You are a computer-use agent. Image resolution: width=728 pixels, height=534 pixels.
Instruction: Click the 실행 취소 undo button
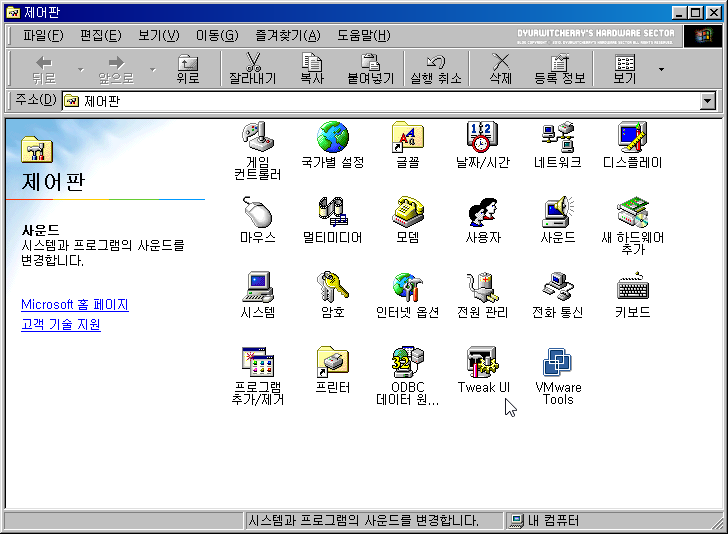tap(436, 69)
